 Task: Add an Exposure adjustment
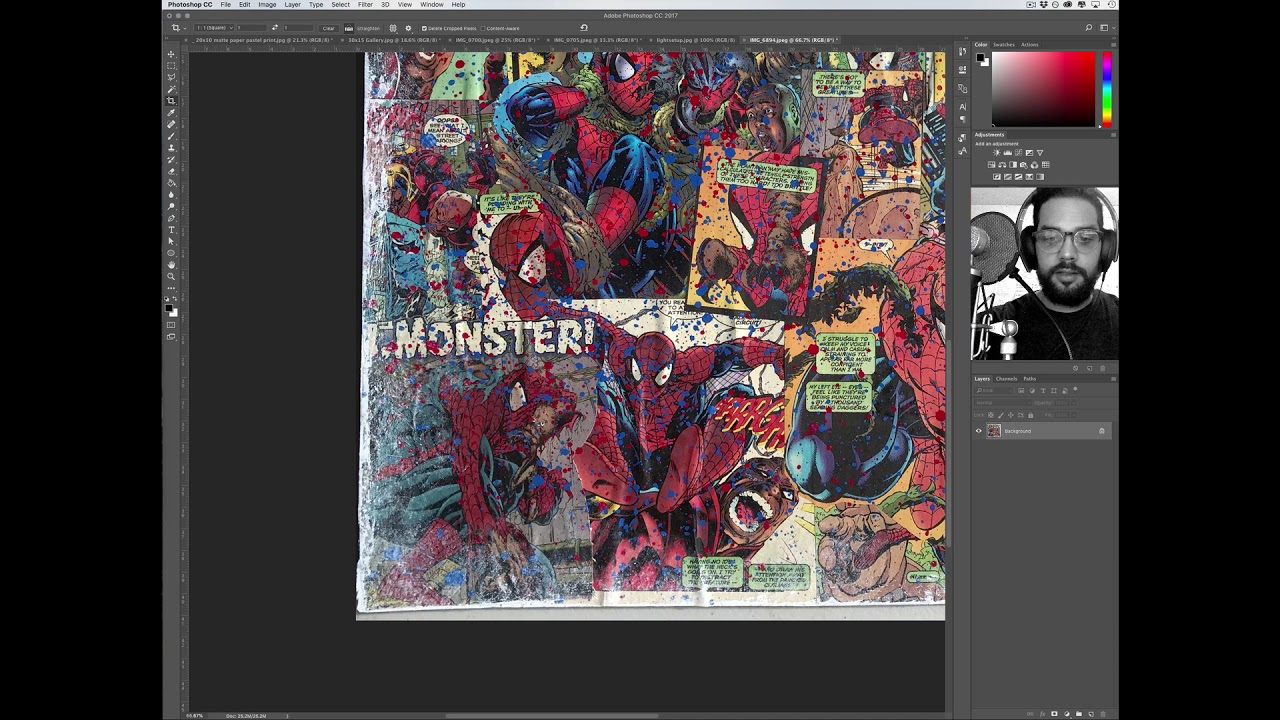pos(1029,153)
